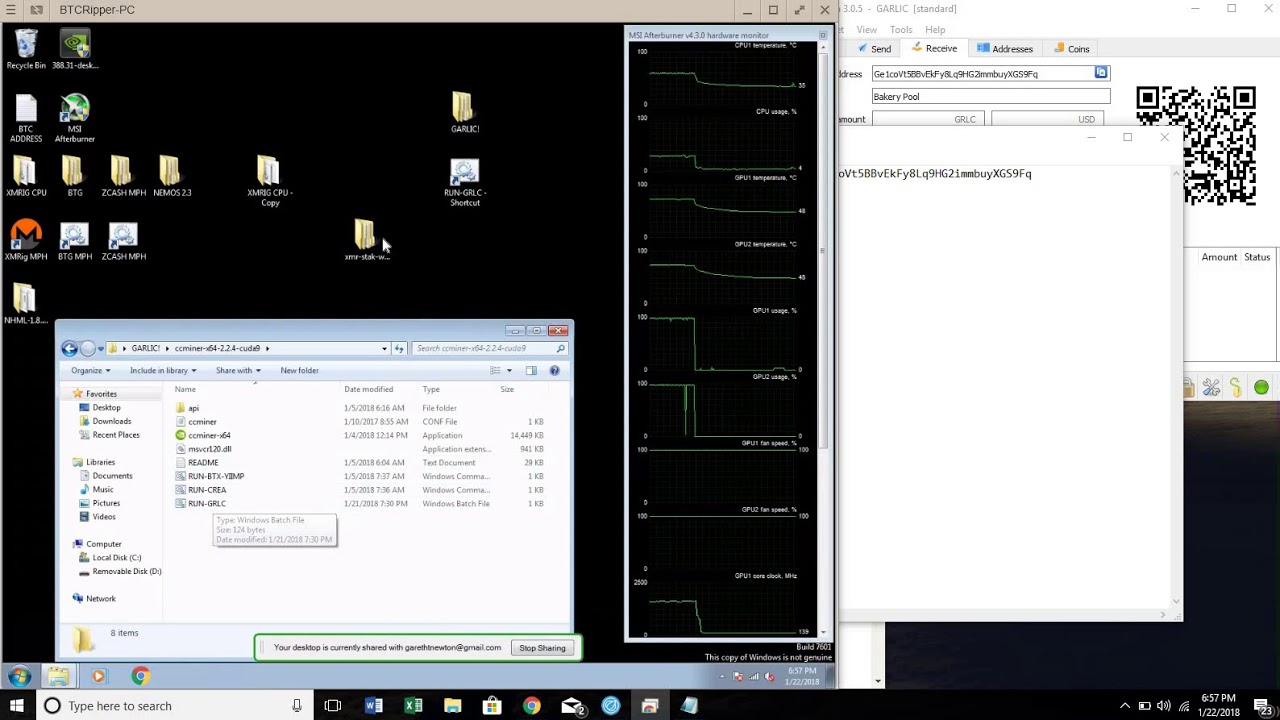Image resolution: width=1280 pixels, height=720 pixels.
Task: Click the New folder button
Action: pos(299,370)
